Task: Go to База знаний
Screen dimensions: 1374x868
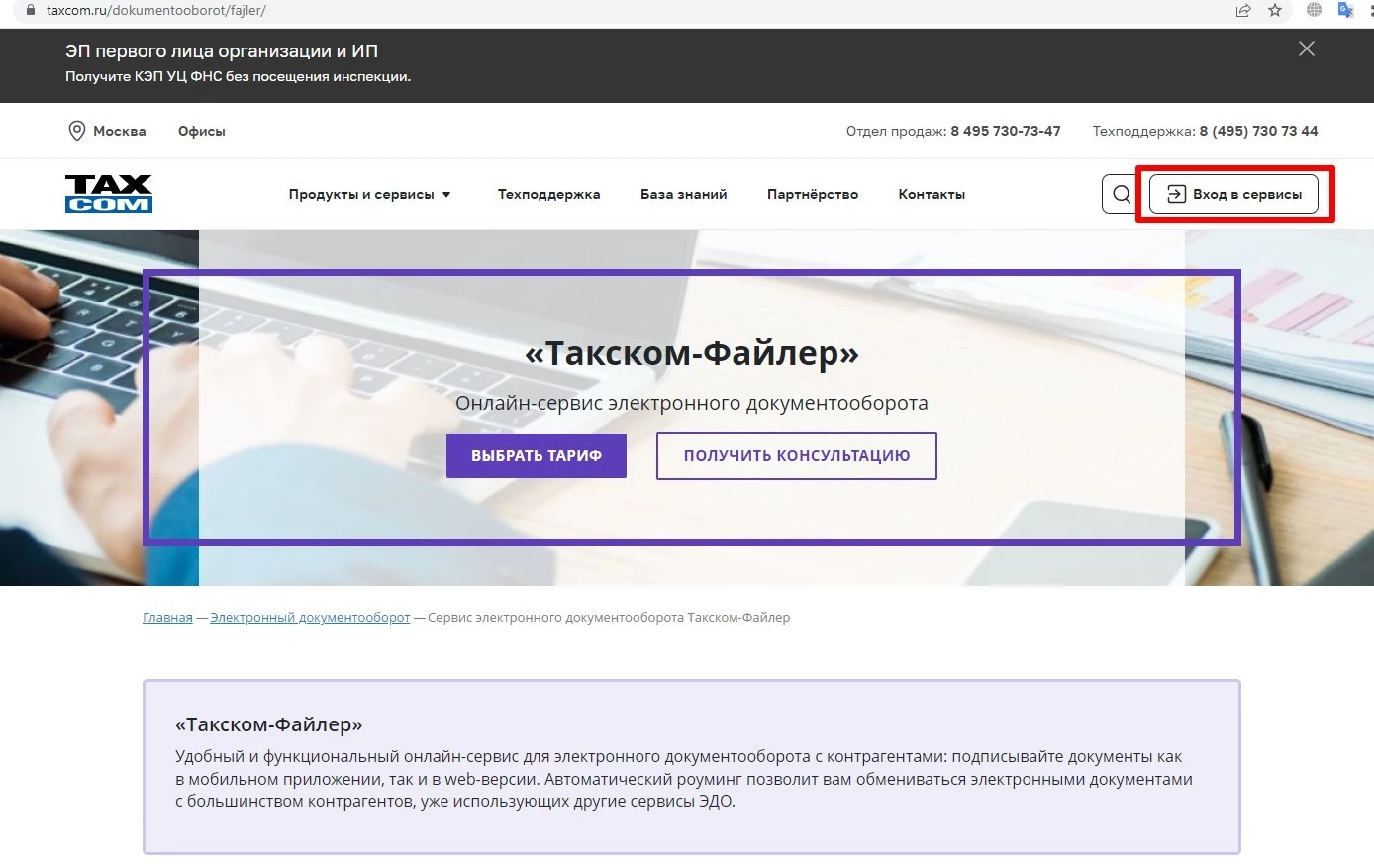Action: [x=683, y=194]
